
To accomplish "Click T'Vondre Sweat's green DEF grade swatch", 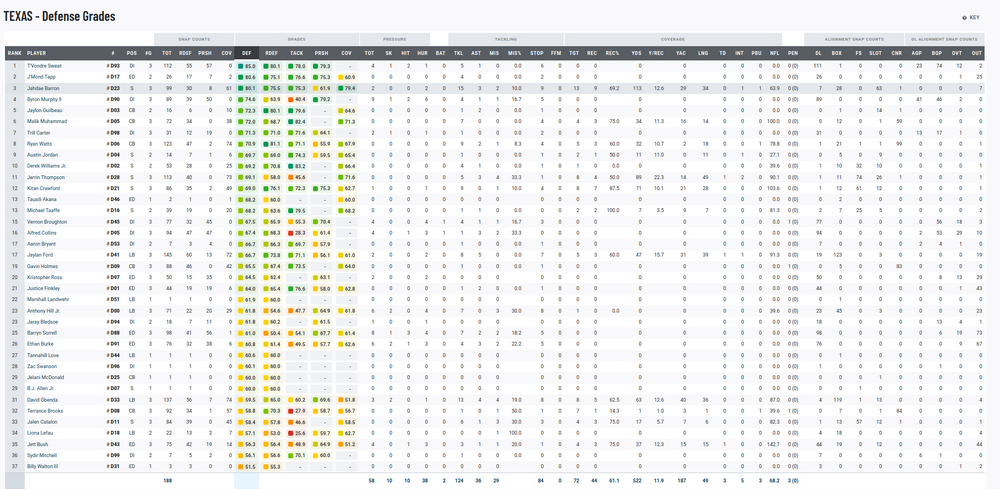I will pyautogui.click(x=242, y=66).
